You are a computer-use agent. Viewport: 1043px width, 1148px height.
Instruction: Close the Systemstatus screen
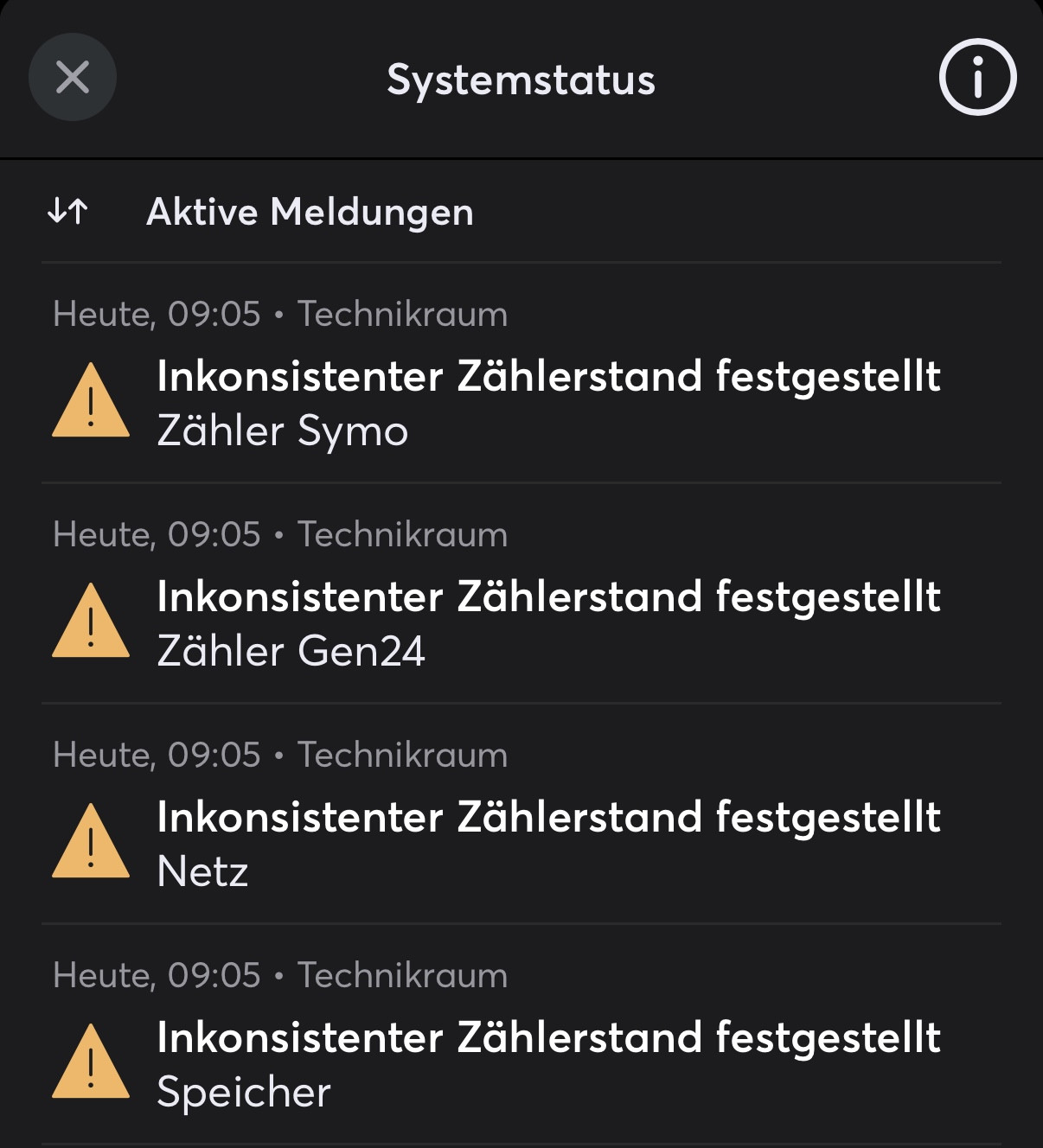73,78
